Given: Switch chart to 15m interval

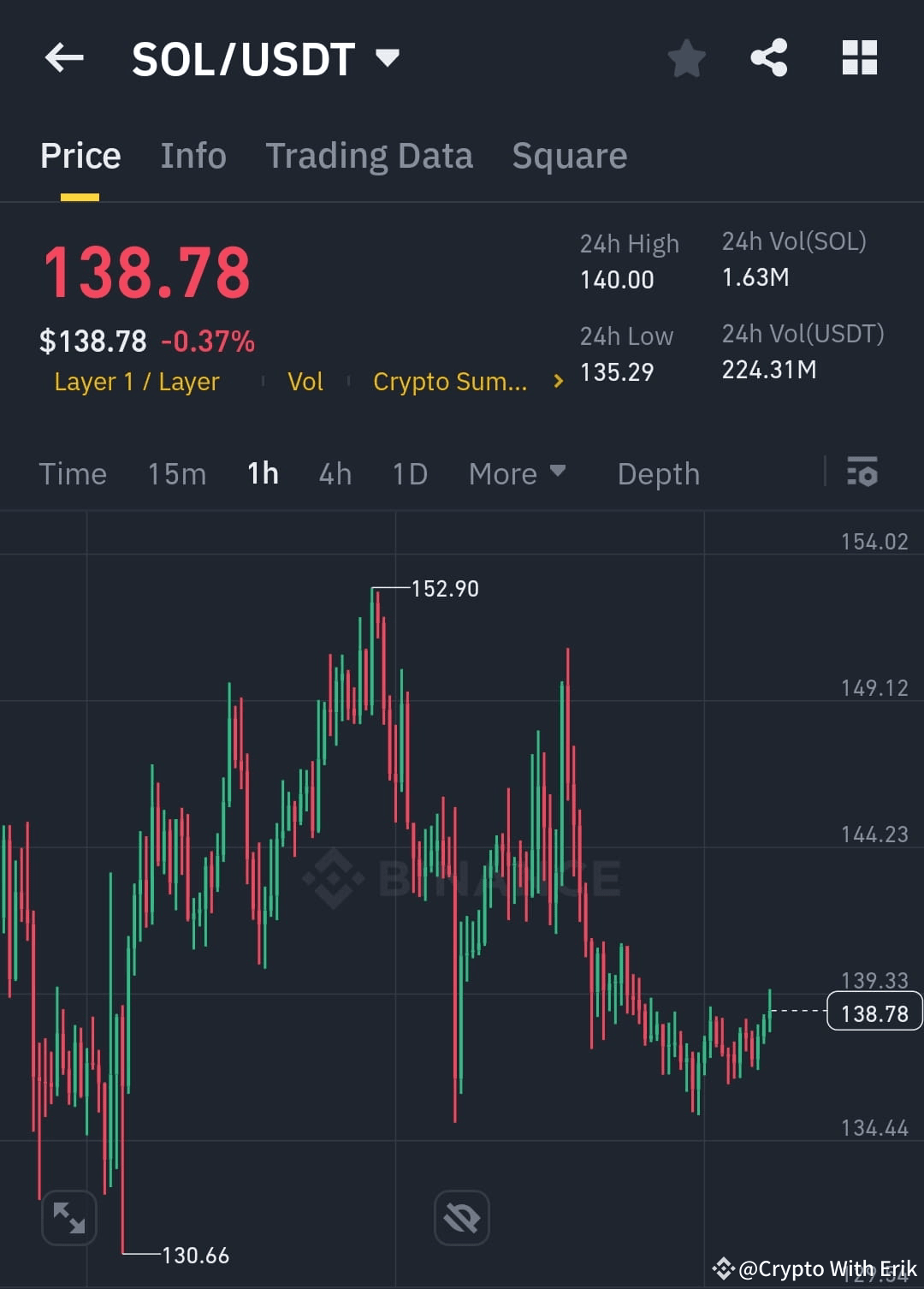Looking at the screenshot, I should click(x=176, y=473).
